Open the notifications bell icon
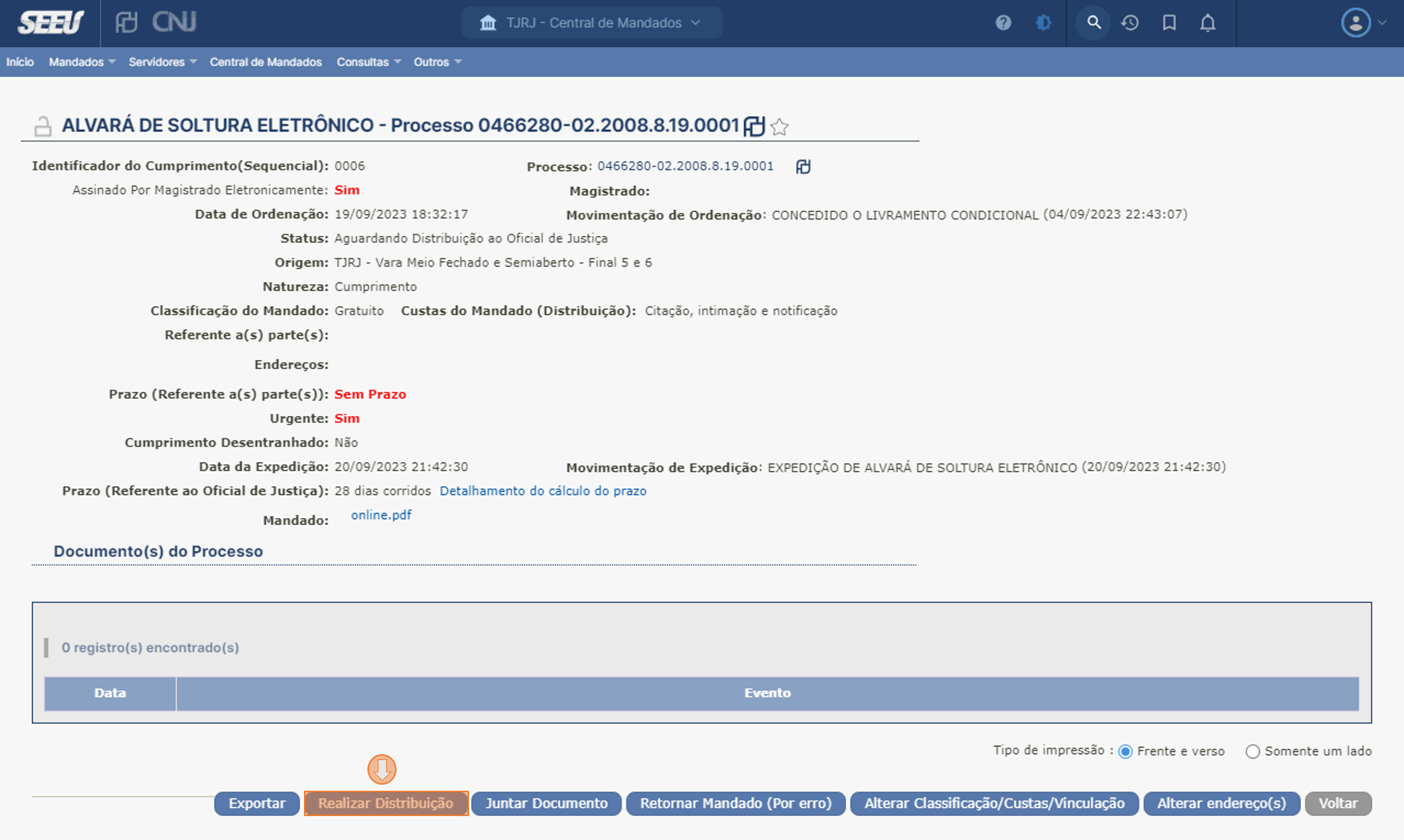The height and width of the screenshot is (840, 1404). click(x=1208, y=22)
